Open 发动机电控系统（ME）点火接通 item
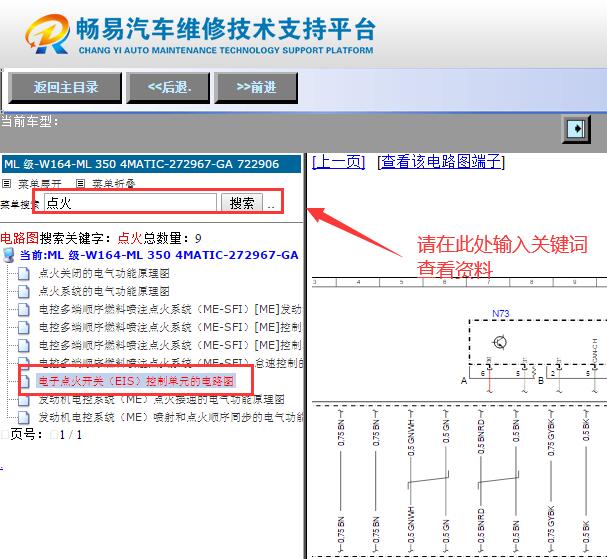Viewport: 607px width, 559px height. tap(161, 399)
